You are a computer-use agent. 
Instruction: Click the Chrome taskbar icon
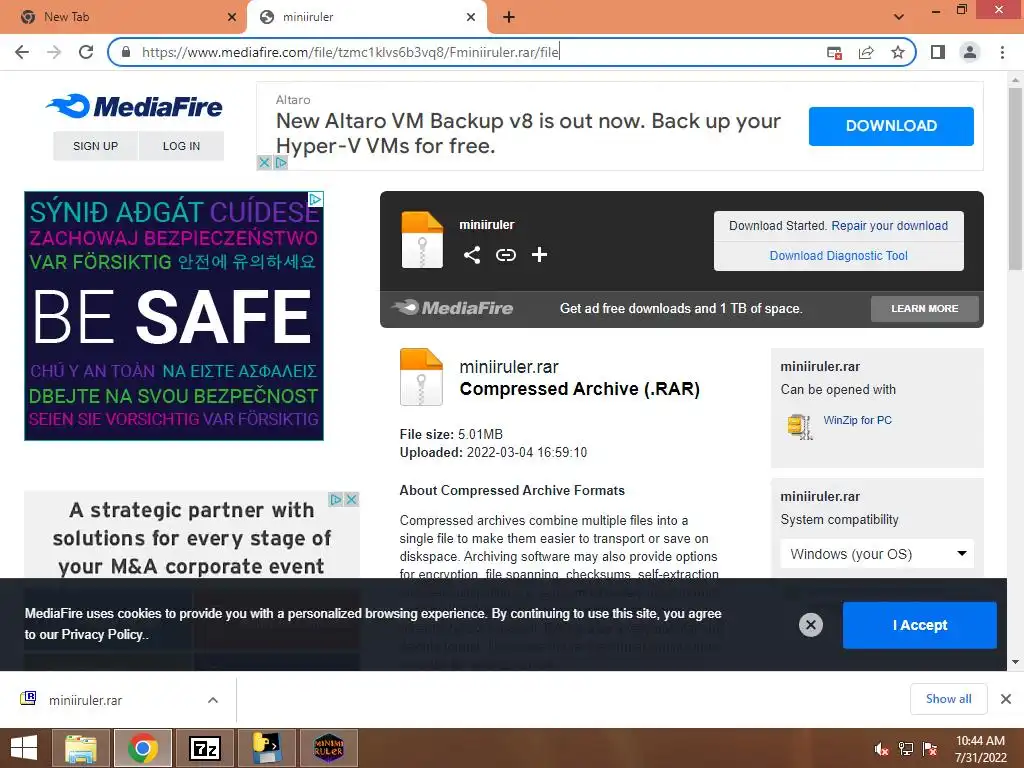[143, 748]
